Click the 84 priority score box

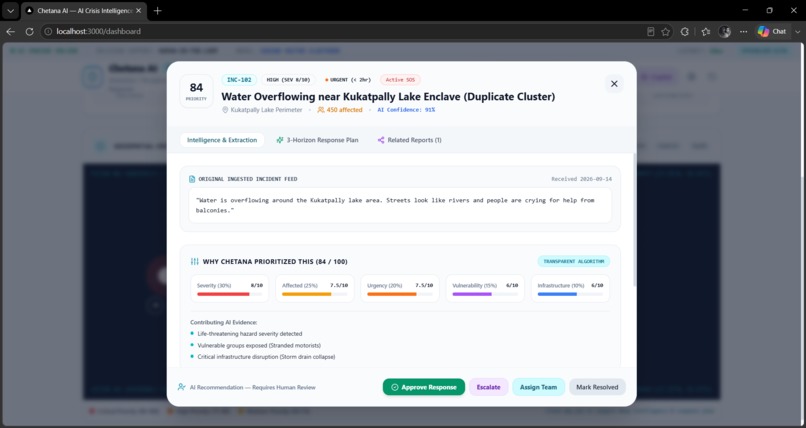196,91
